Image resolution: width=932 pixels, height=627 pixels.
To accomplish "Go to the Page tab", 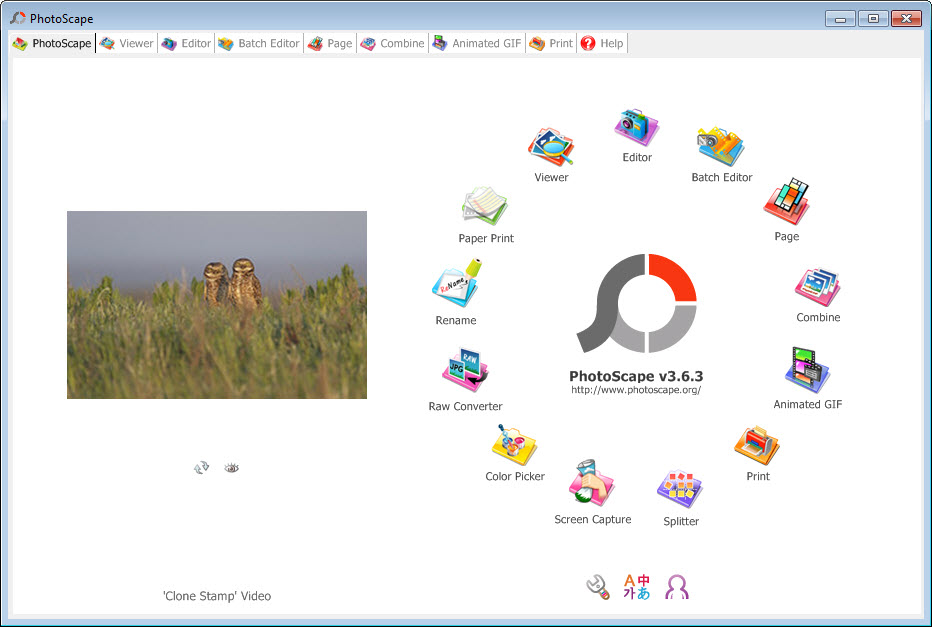I will [330, 43].
